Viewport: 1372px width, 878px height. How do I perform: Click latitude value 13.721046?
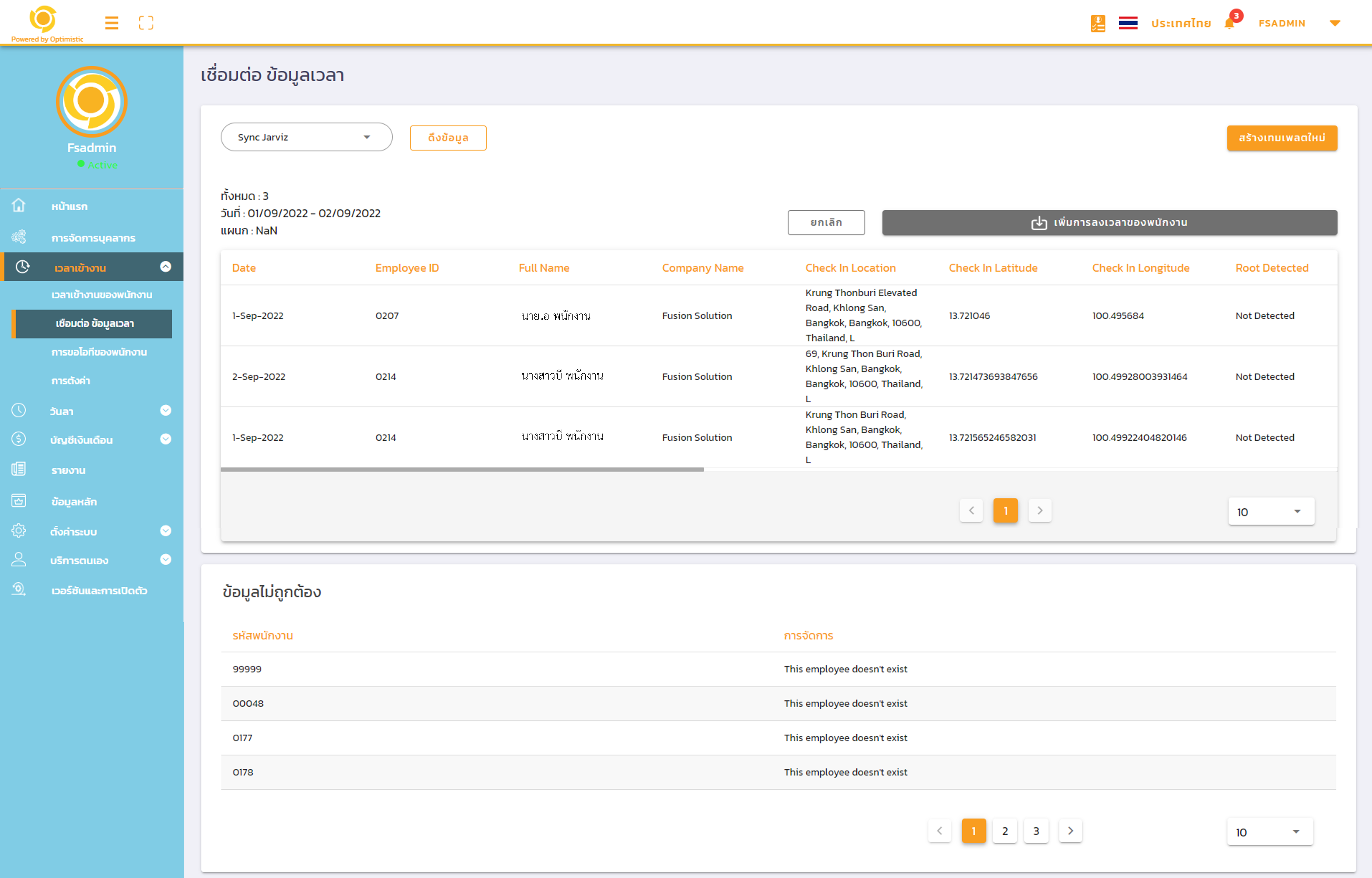pos(969,316)
